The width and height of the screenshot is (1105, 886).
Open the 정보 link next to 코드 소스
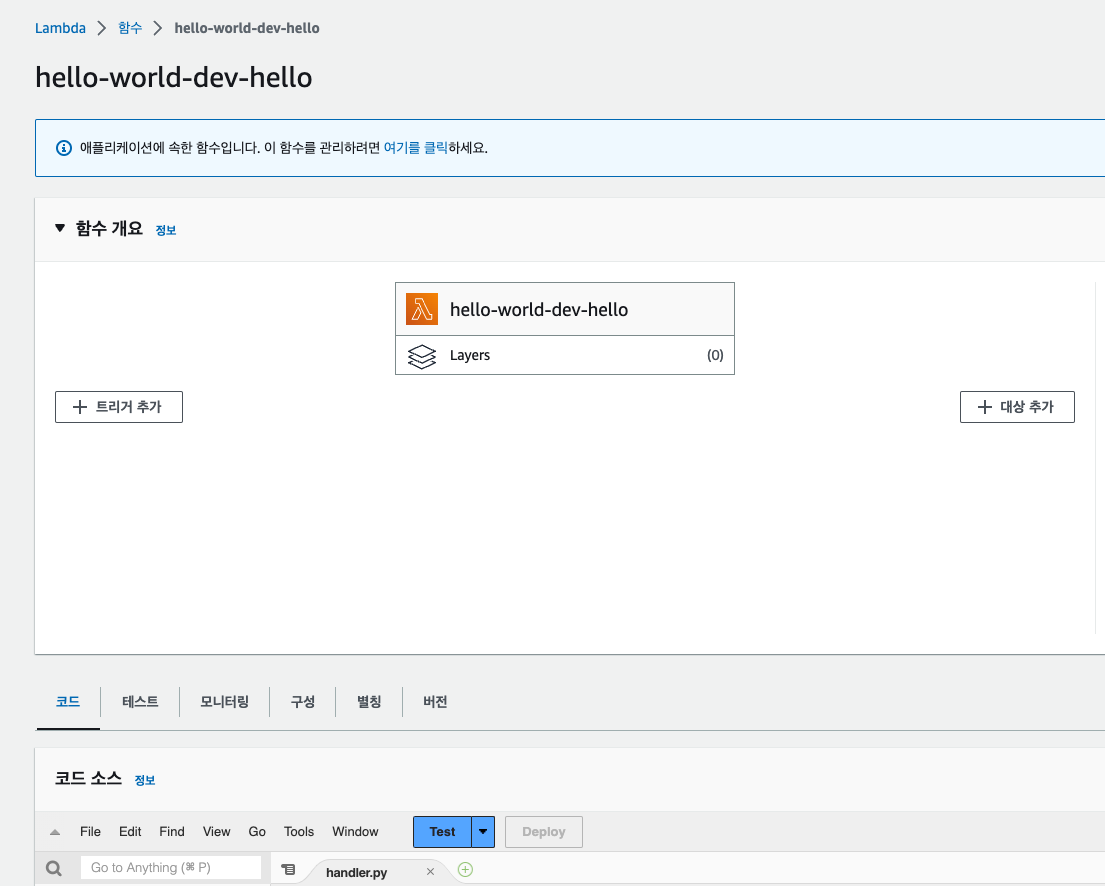tap(145, 780)
